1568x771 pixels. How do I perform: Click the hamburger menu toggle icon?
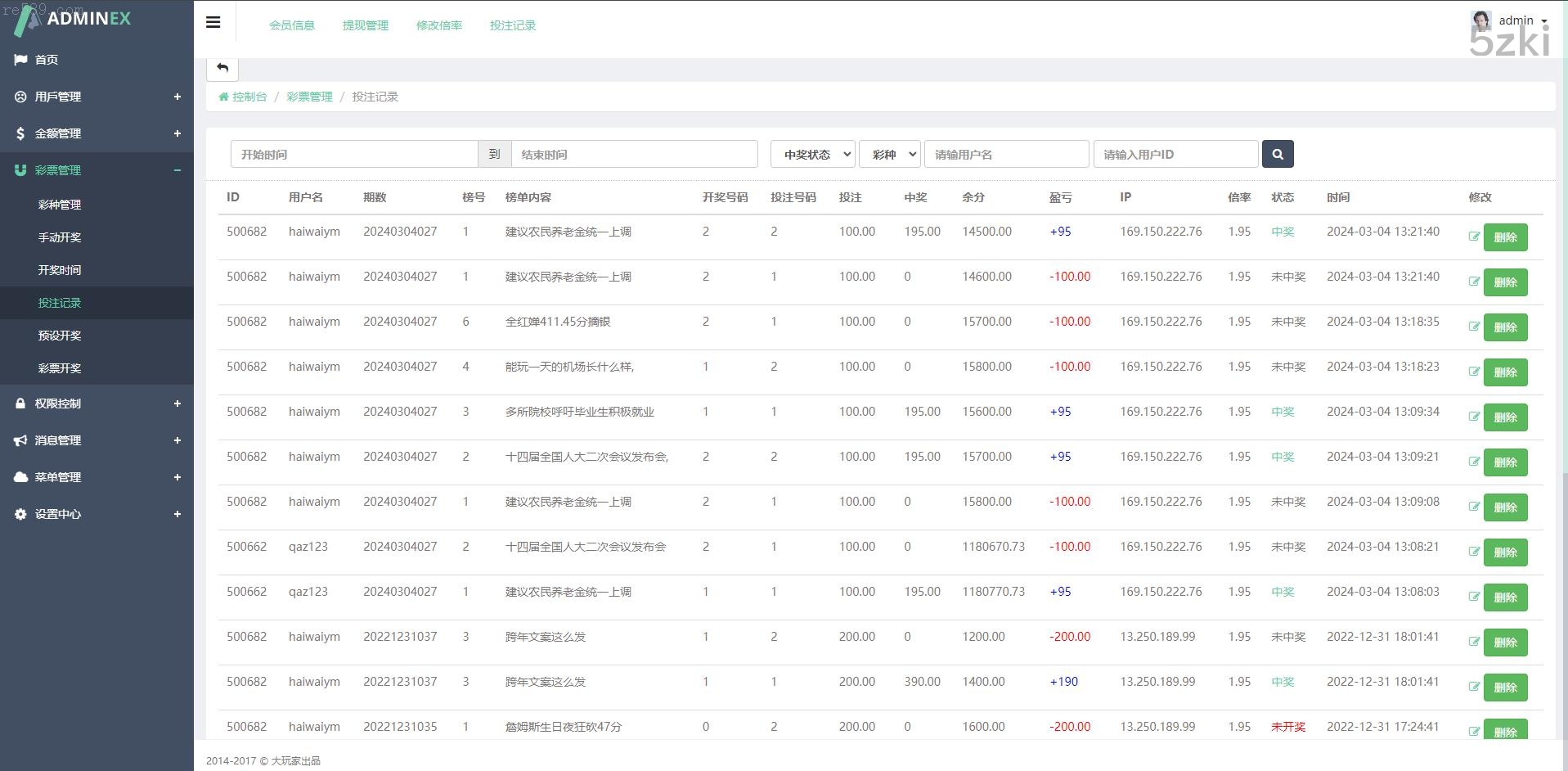point(213,22)
